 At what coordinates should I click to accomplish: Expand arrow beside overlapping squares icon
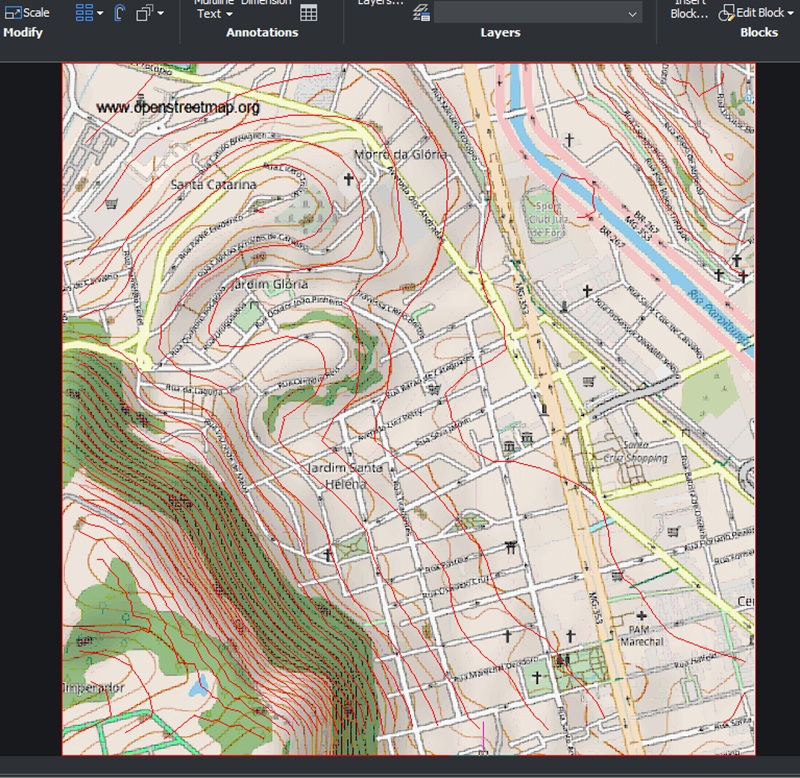[x=161, y=14]
